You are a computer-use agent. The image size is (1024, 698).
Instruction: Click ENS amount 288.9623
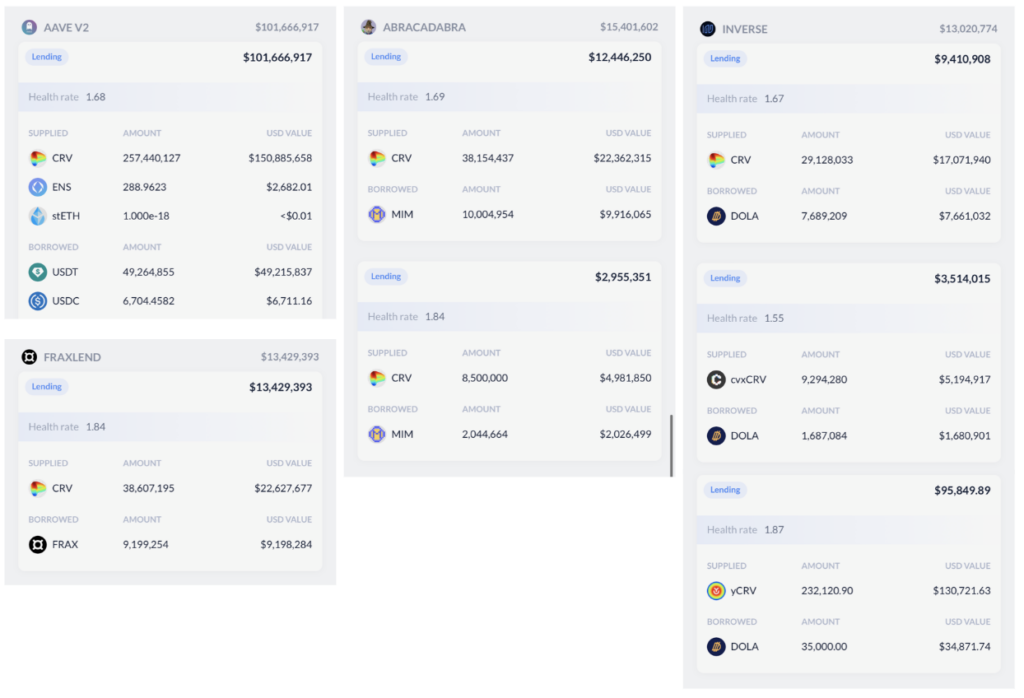tap(144, 187)
